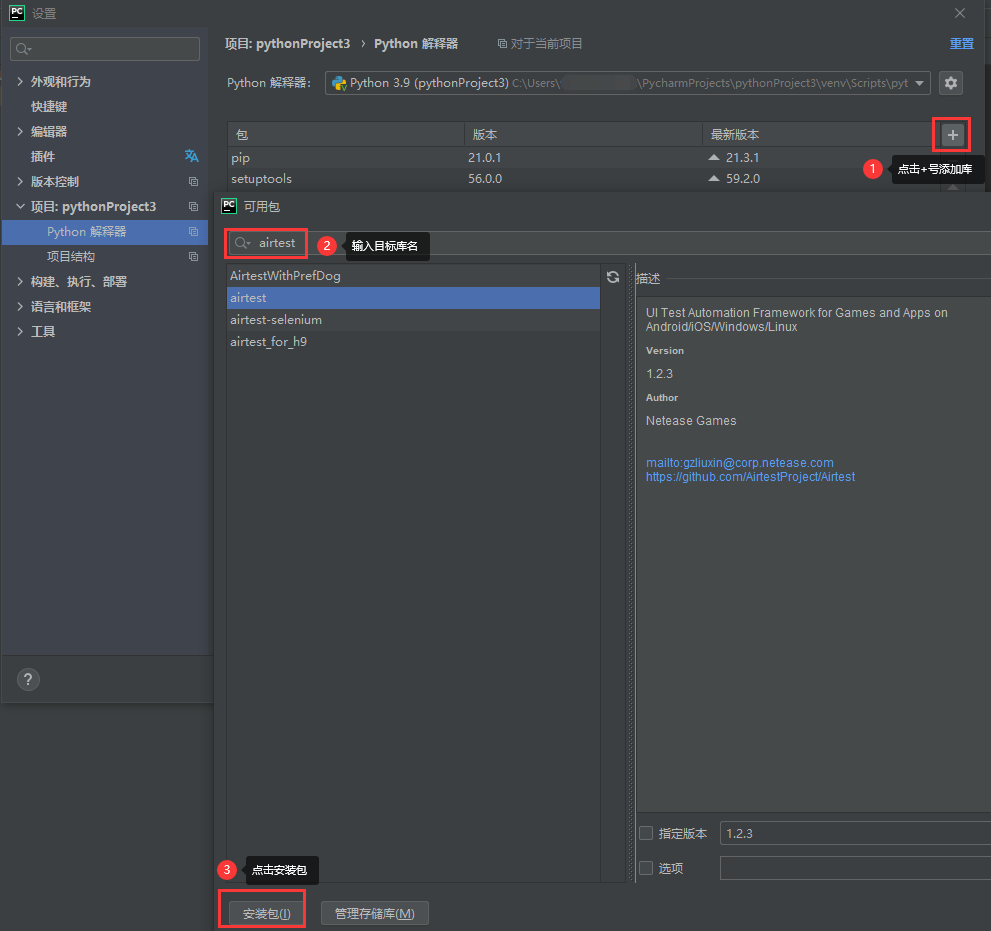Click the PyCharm logo in the 设置 title bar
The height and width of the screenshot is (931, 991).
pyautogui.click(x=17, y=13)
